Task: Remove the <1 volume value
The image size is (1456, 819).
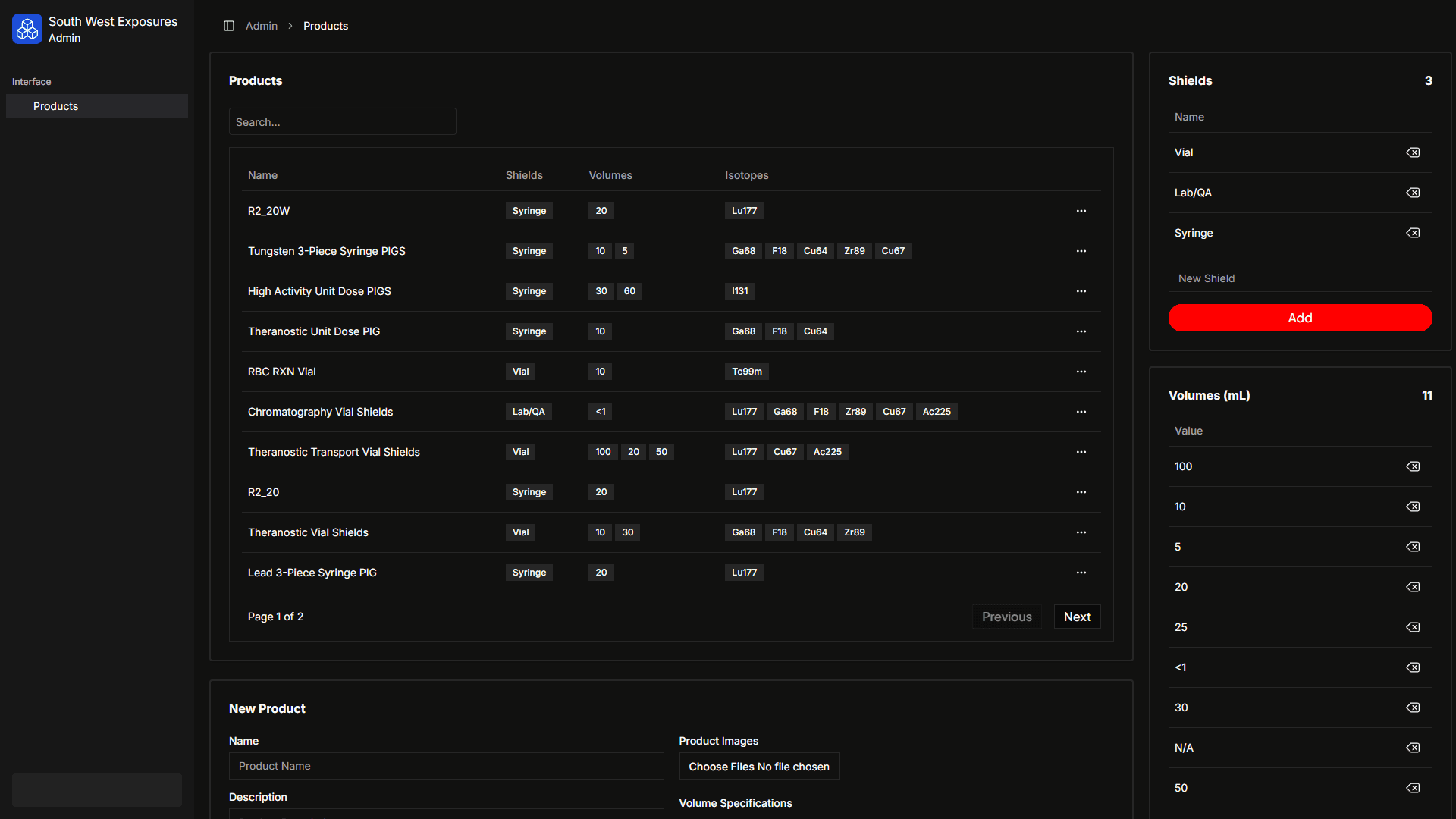Action: coord(1413,667)
